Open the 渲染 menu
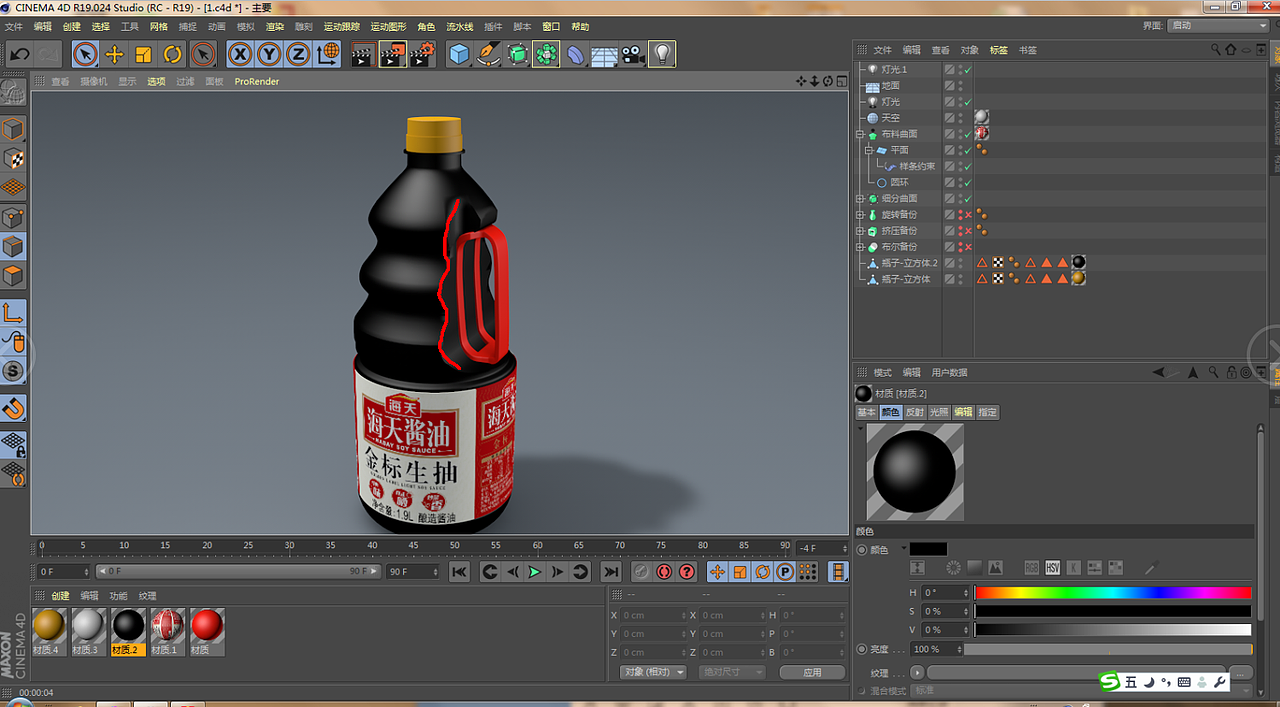 275,26
